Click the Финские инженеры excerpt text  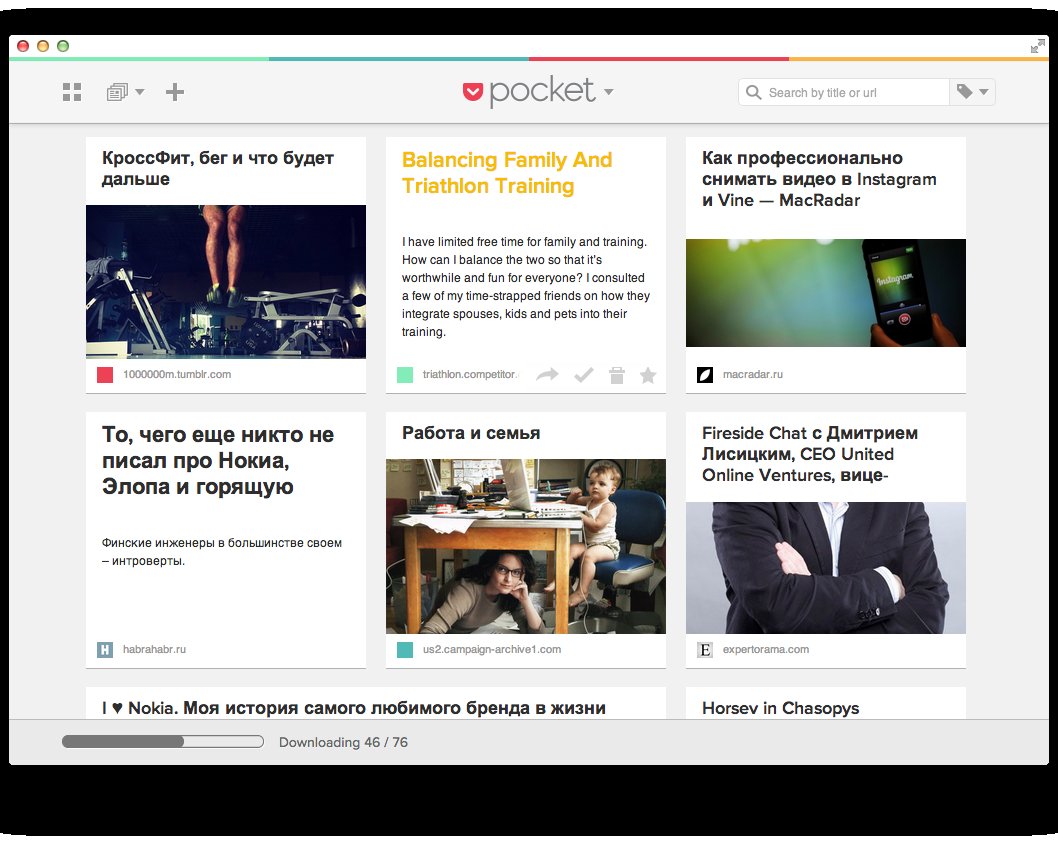click(x=222, y=552)
